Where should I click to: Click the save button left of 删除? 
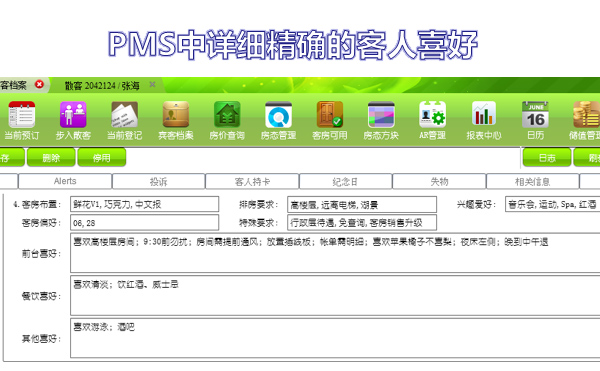coord(11,158)
